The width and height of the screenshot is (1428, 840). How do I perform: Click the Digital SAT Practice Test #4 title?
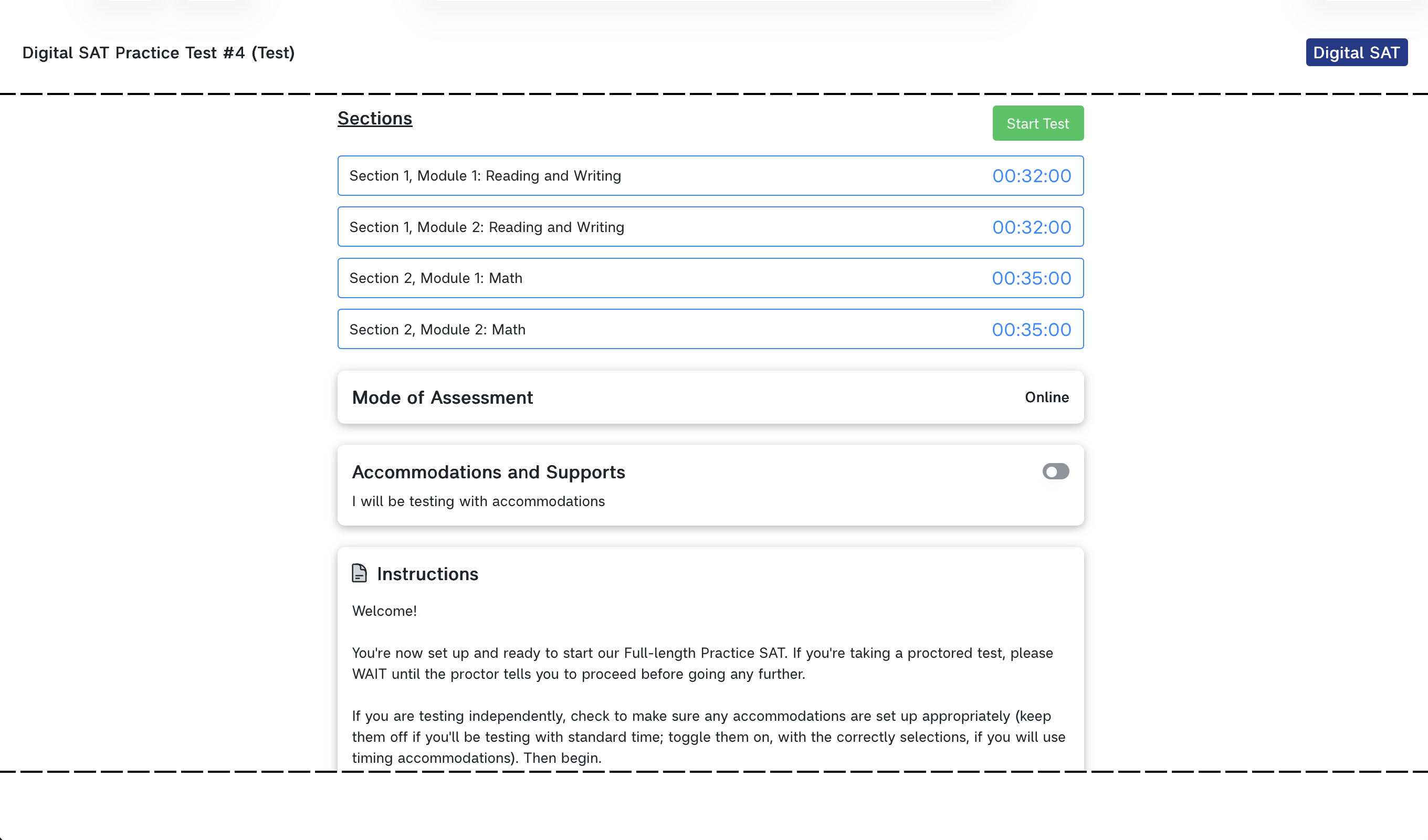tap(158, 52)
